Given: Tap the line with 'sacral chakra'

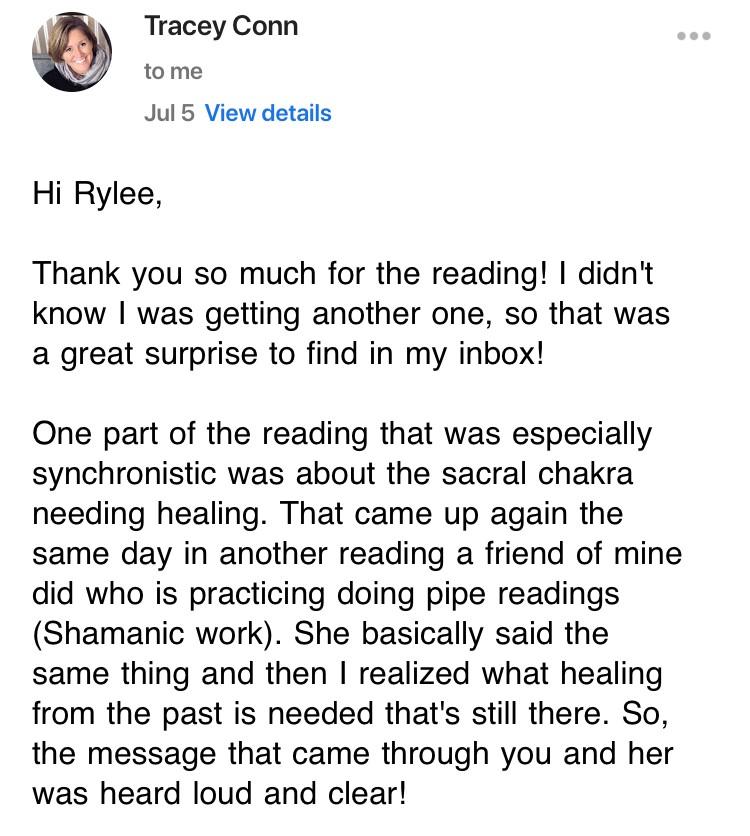Looking at the screenshot, I should [333, 473].
